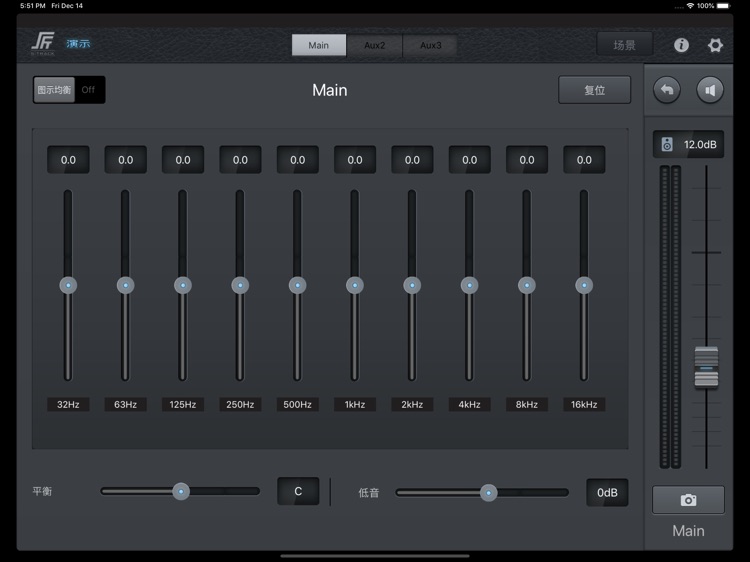
Task: Click the 1kHz gain value 0.0
Action: pyautogui.click(x=355, y=160)
